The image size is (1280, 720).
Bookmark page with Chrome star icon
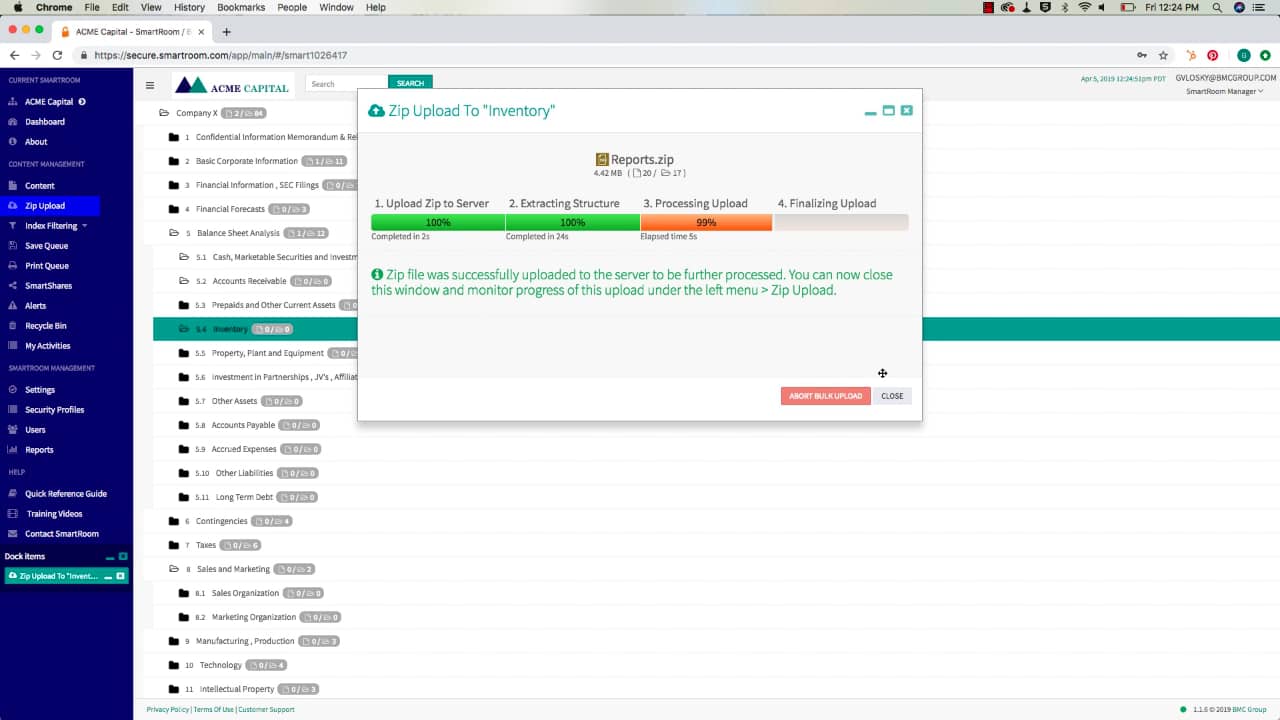(1163, 56)
